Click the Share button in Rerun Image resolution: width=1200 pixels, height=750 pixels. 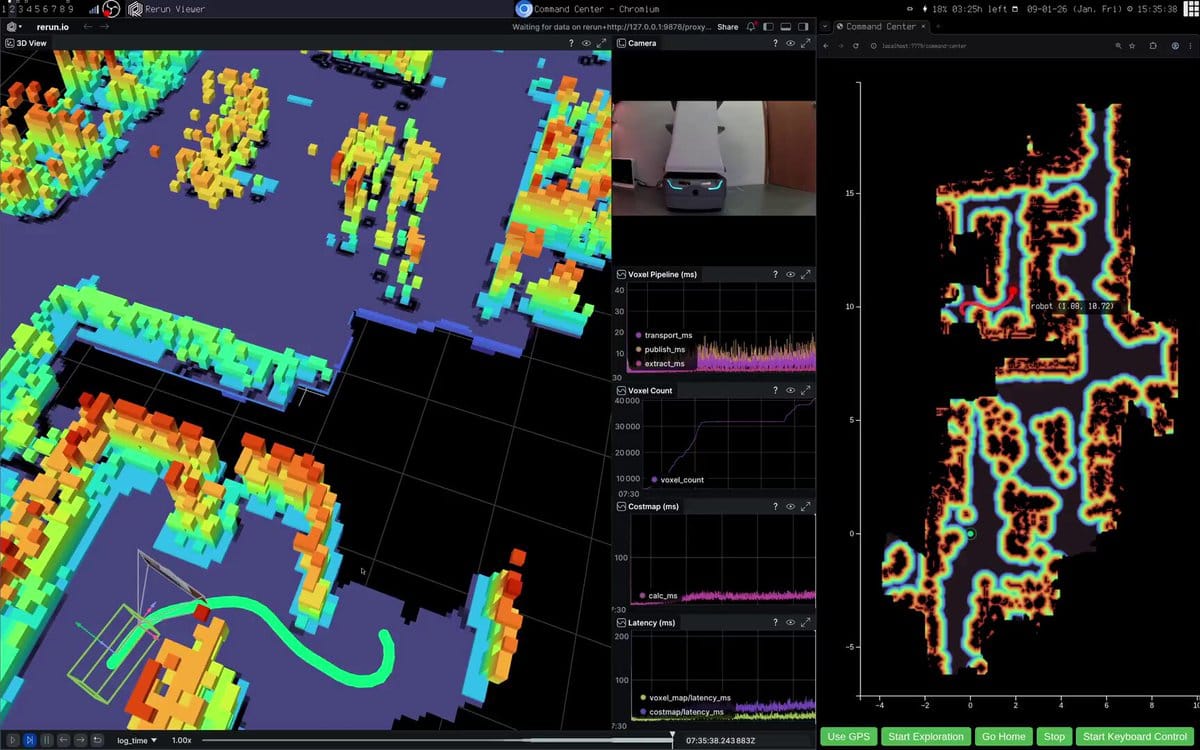(x=727, y=27)
